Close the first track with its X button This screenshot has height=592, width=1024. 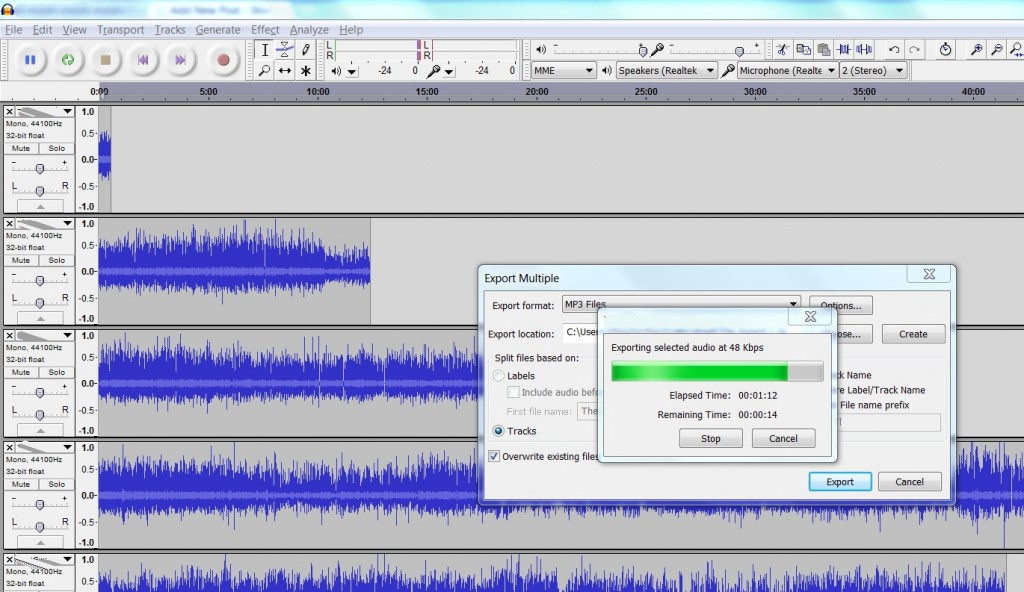(x=10, y=112)
